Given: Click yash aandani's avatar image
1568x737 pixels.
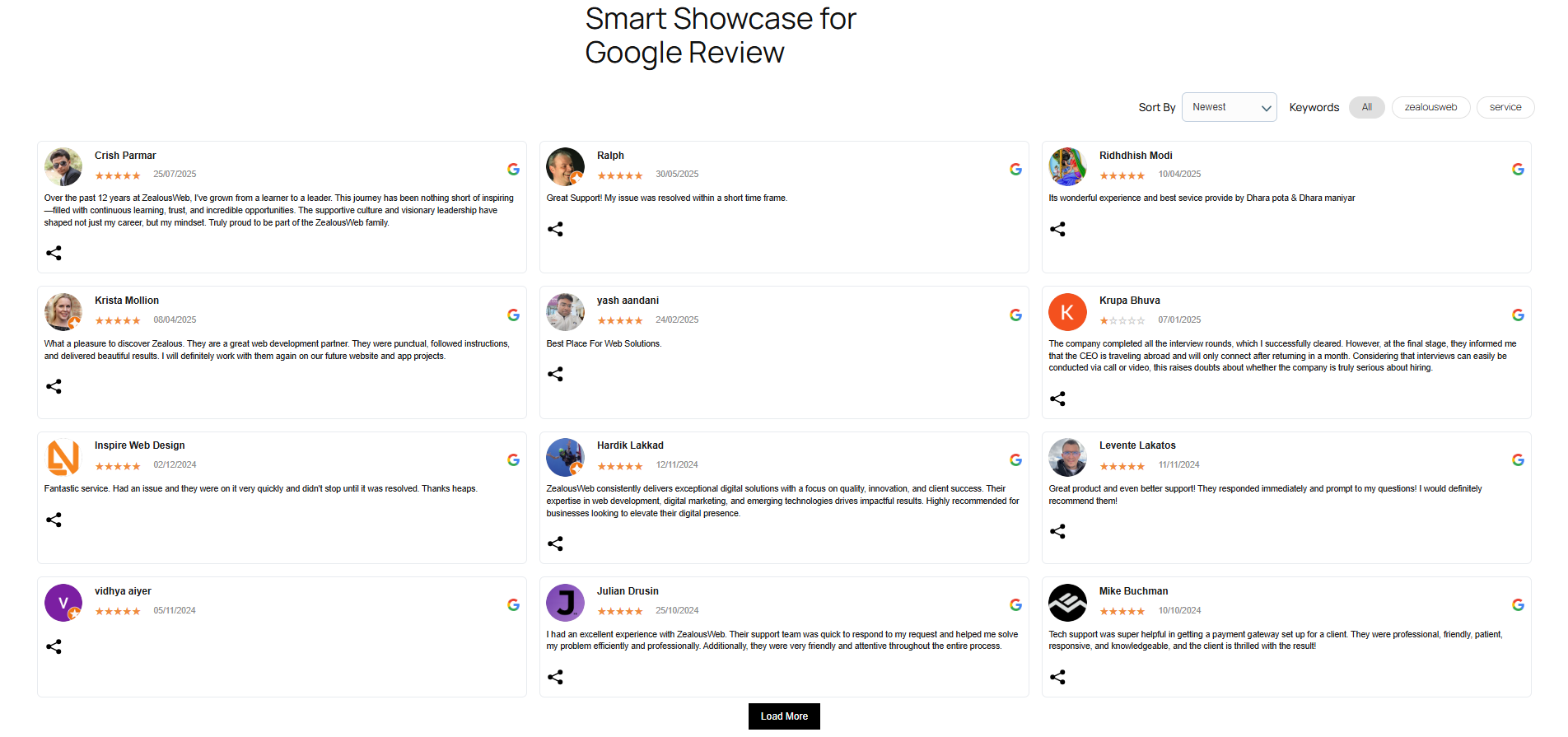Looking at the screenshot, I should click(x=565, y=312).
